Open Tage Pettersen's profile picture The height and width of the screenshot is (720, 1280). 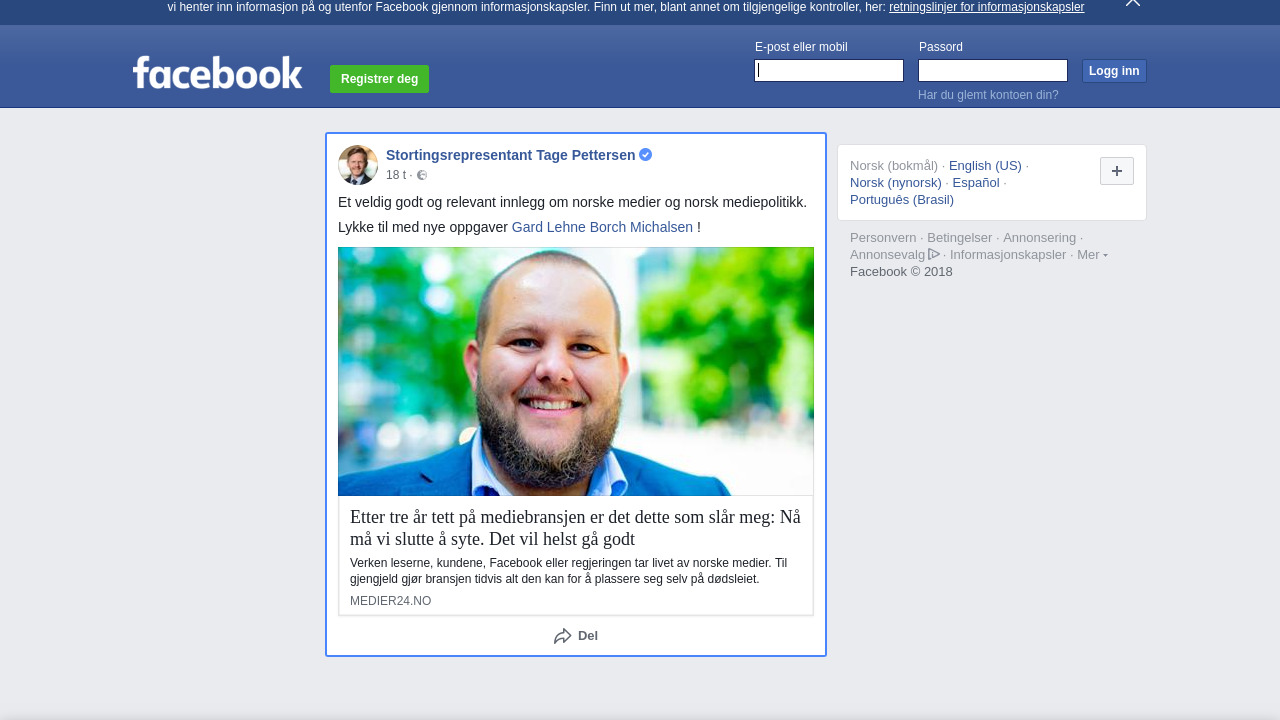click(358, 165)
